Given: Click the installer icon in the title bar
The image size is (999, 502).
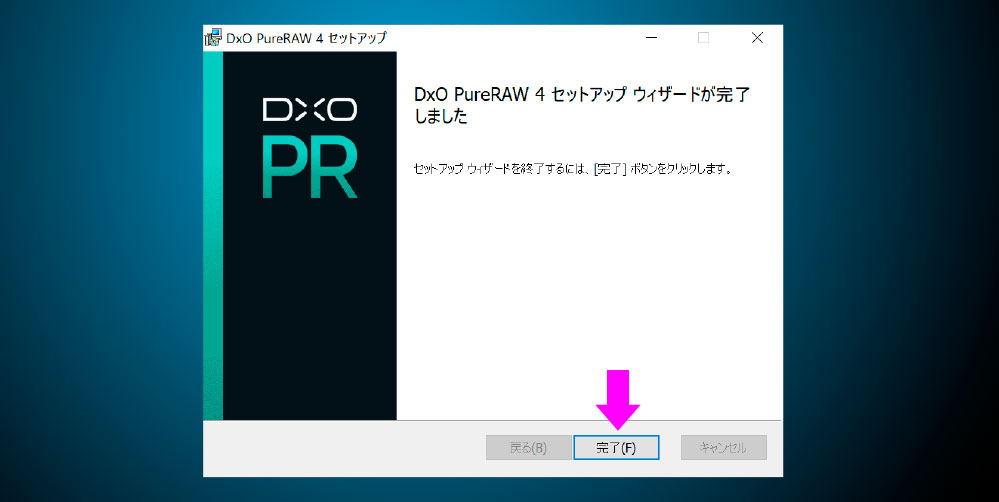Looking at the screenshot, I should tap(213, 38).
